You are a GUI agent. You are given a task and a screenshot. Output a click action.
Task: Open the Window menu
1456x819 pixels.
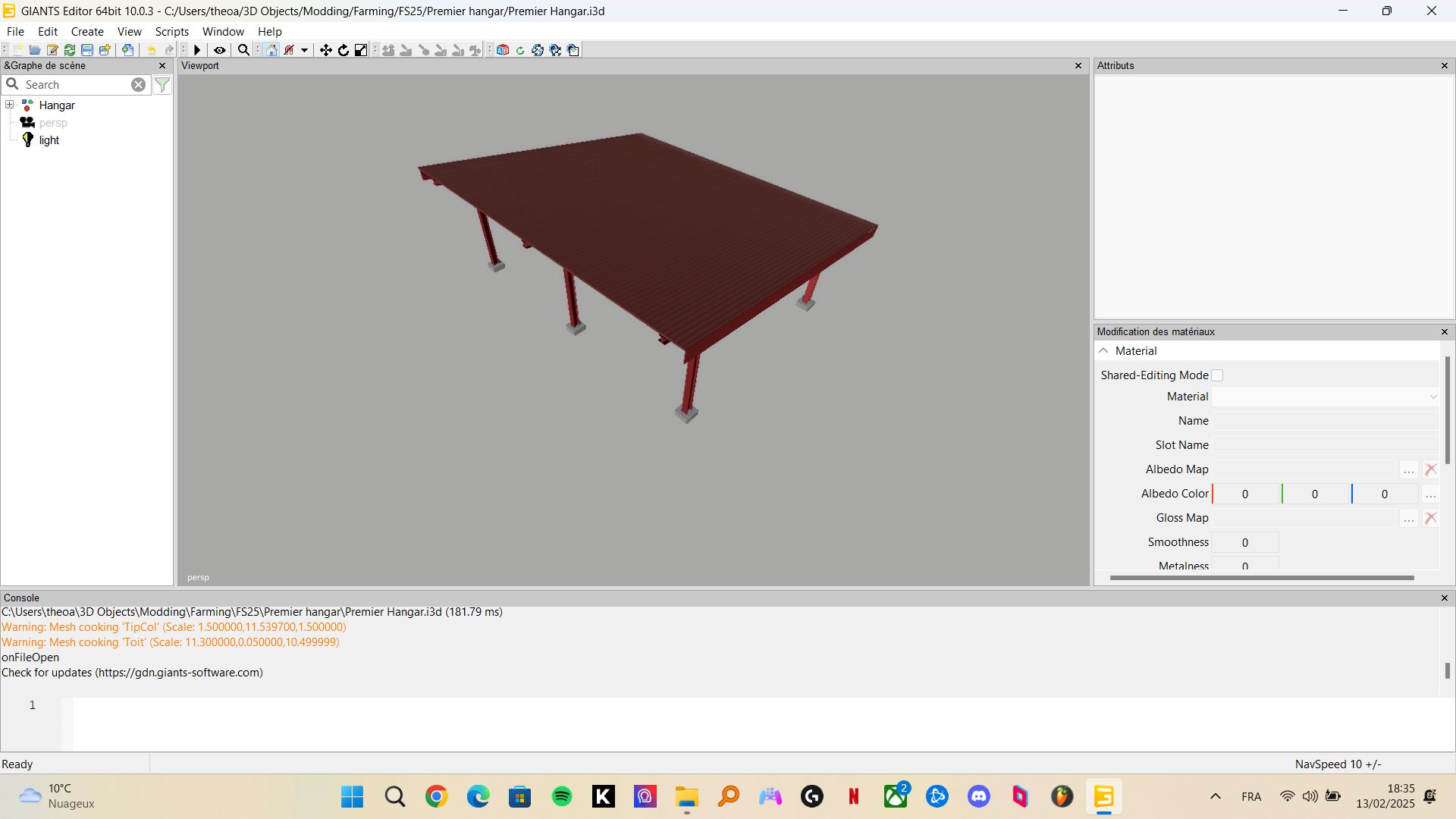click(x=222, y=31)
